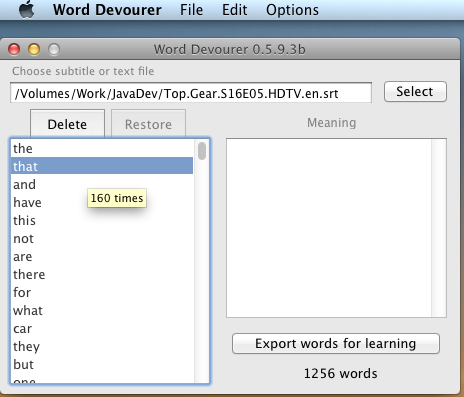Switch to the Restore tab
This screenshot has height=397, width=464.
(148, 124)
